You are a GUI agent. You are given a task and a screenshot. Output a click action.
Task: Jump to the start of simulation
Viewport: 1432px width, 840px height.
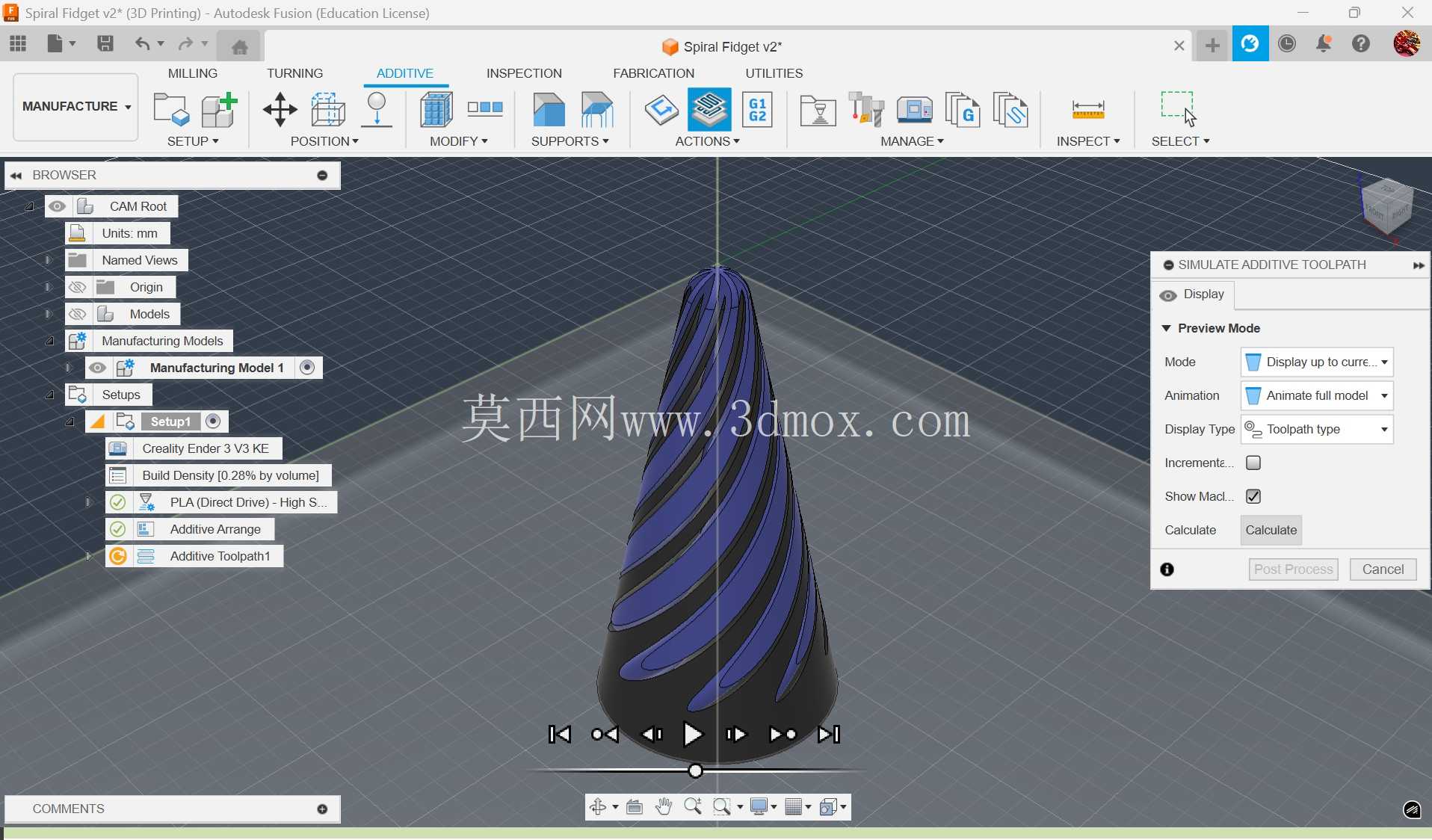[560, 735]
